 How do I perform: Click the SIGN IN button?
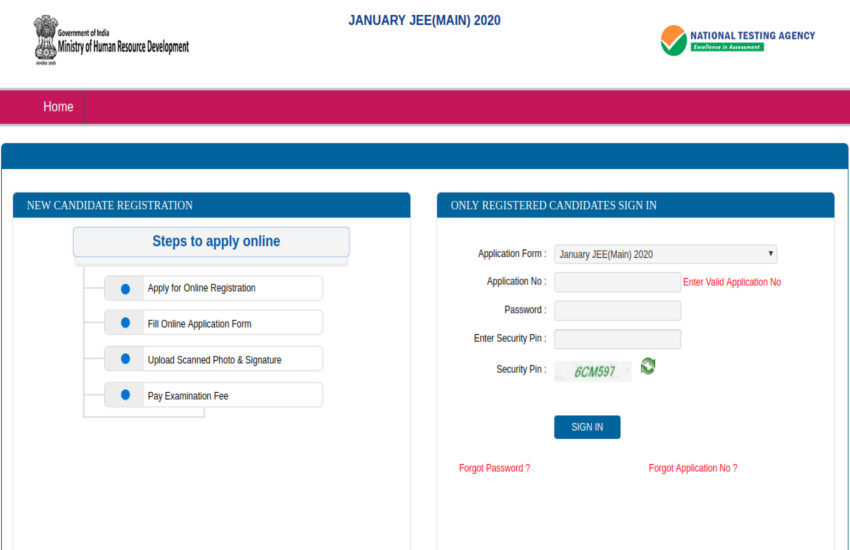click(587, 427)
